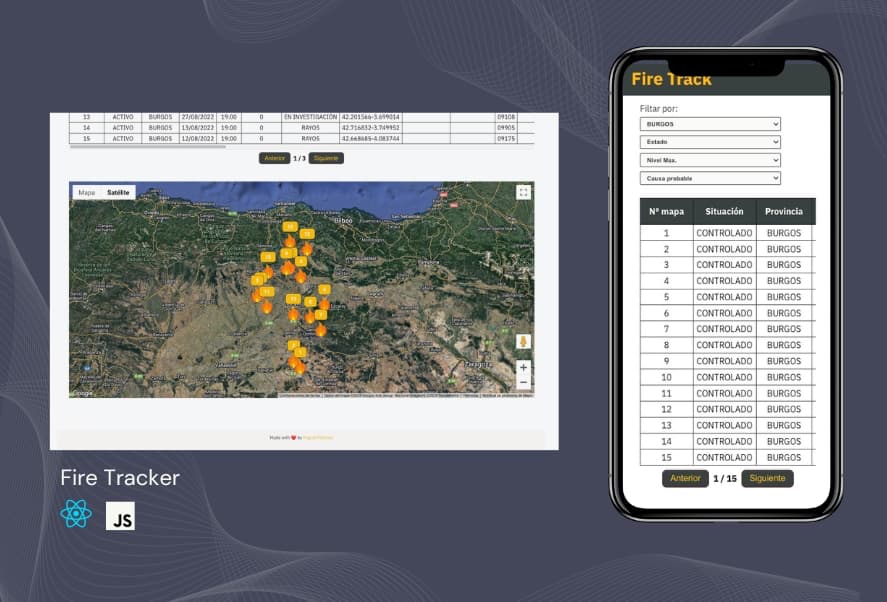Click Siguiente button below desktop table
The image size is (887, 602).
(326, 158)
